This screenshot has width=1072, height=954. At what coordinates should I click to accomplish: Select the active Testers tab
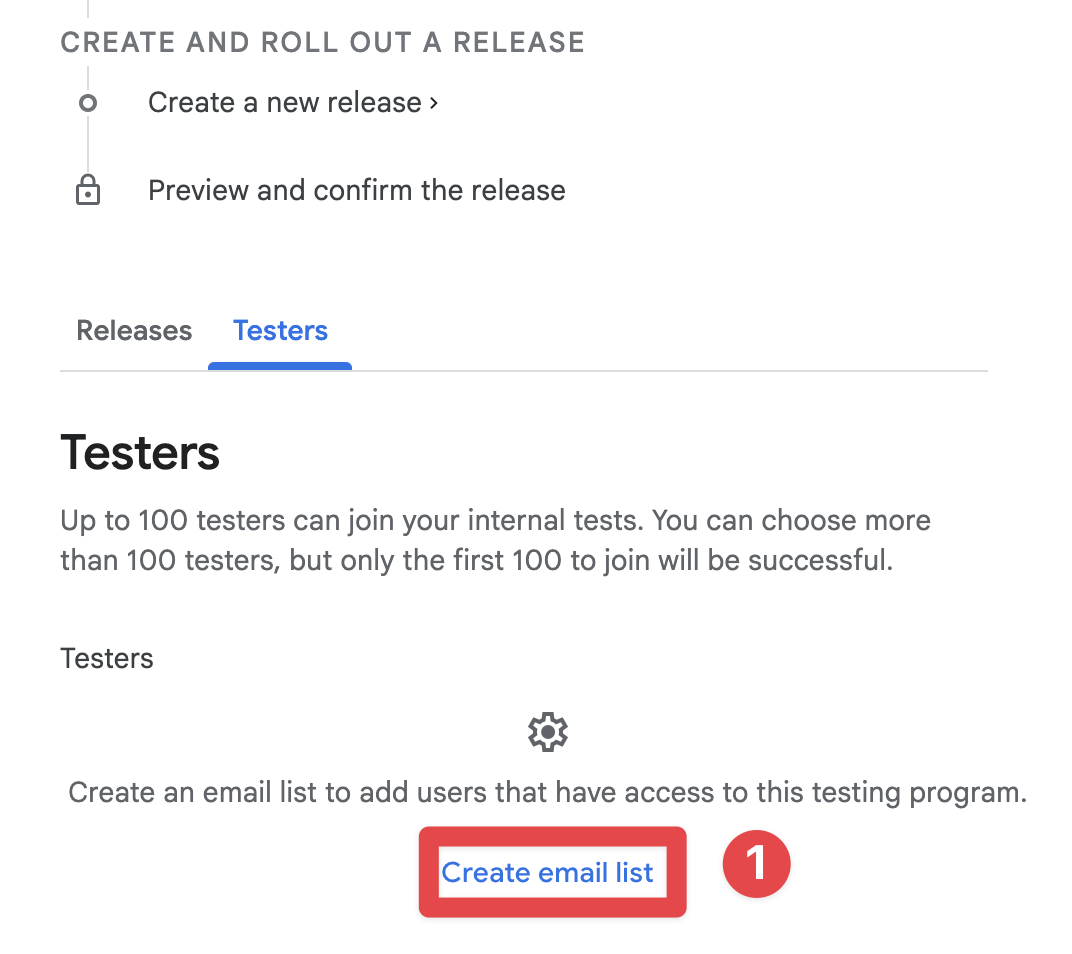[x=280, y=330]
